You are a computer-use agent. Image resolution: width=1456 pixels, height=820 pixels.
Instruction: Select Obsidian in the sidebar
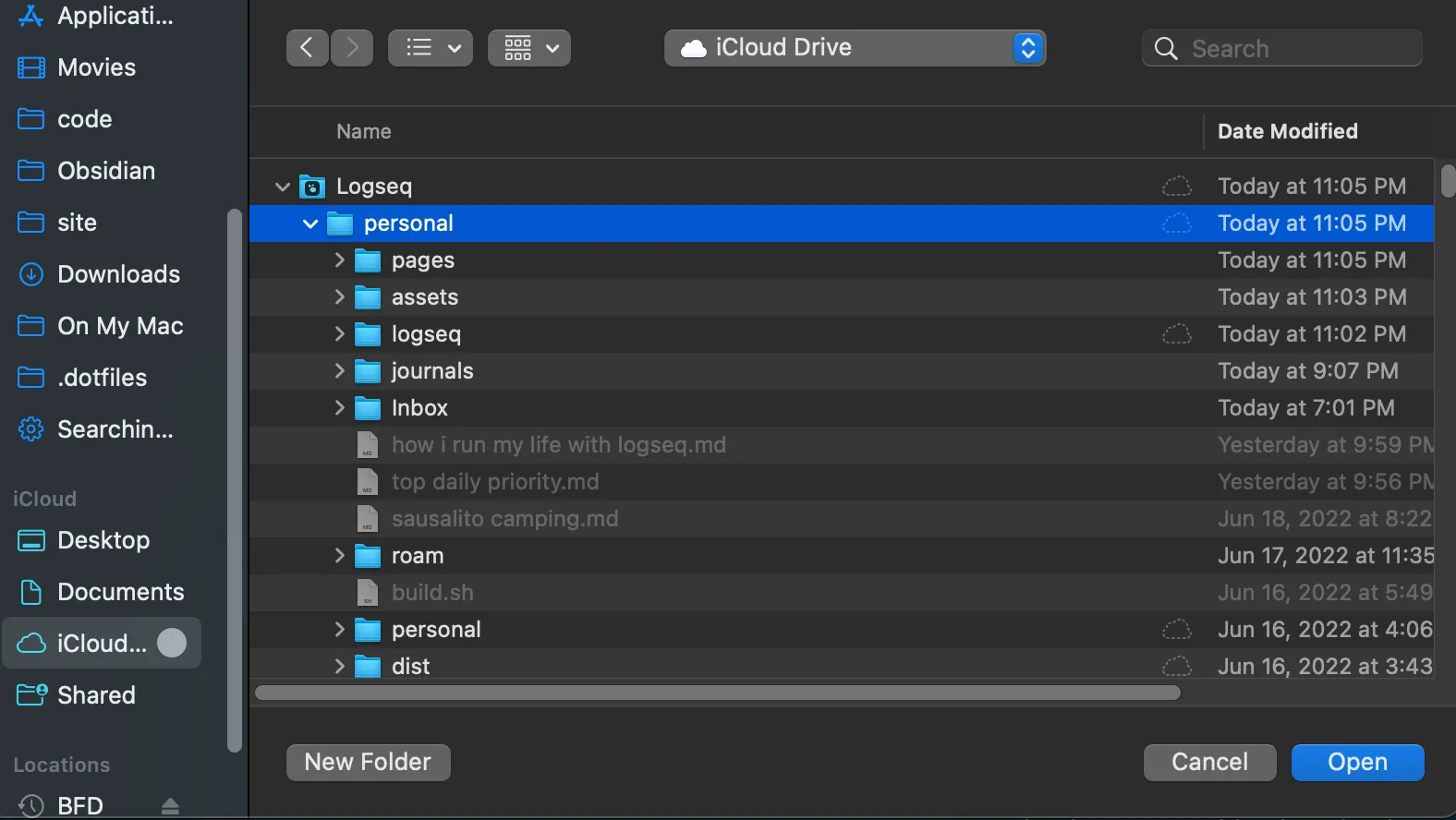coord(105,171)
